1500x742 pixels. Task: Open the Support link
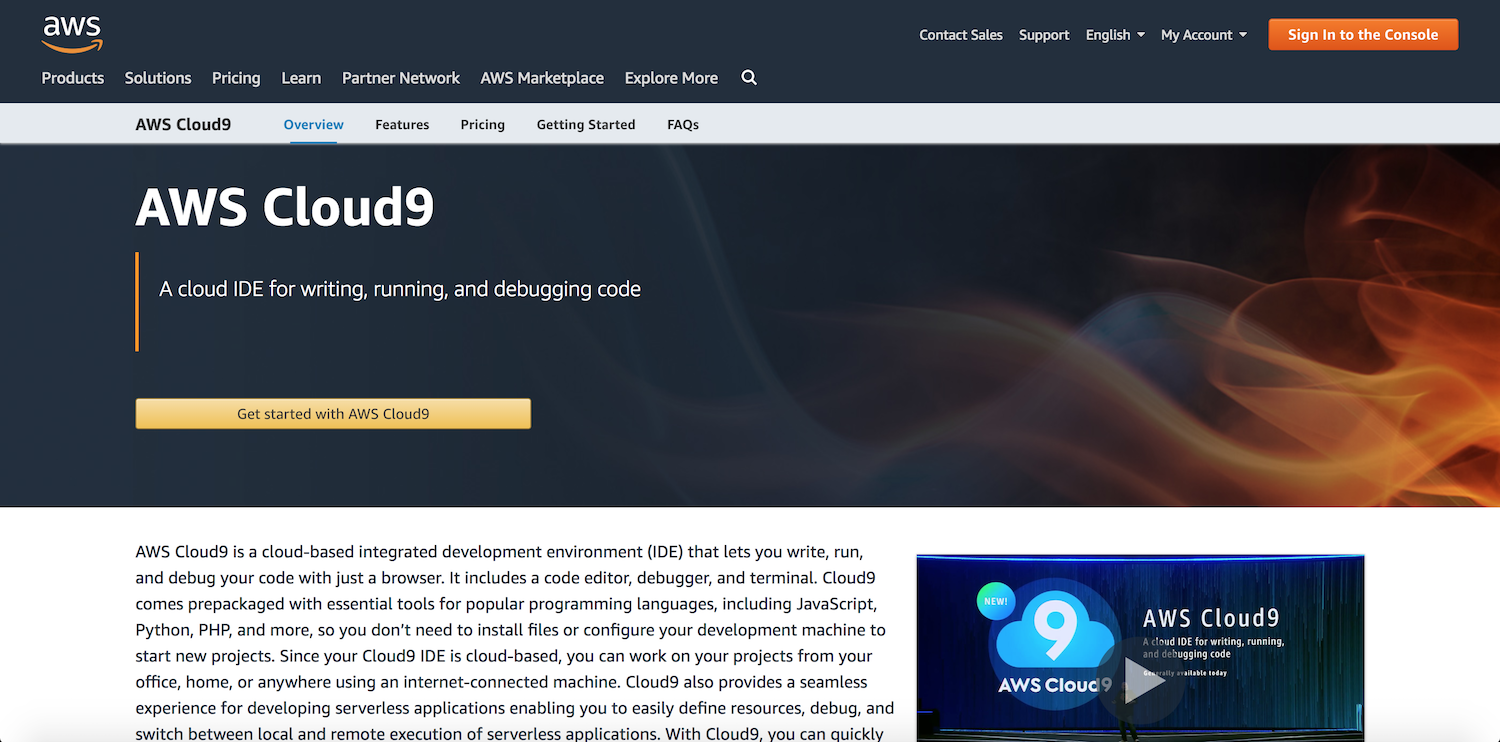(x=1044, y=35)
